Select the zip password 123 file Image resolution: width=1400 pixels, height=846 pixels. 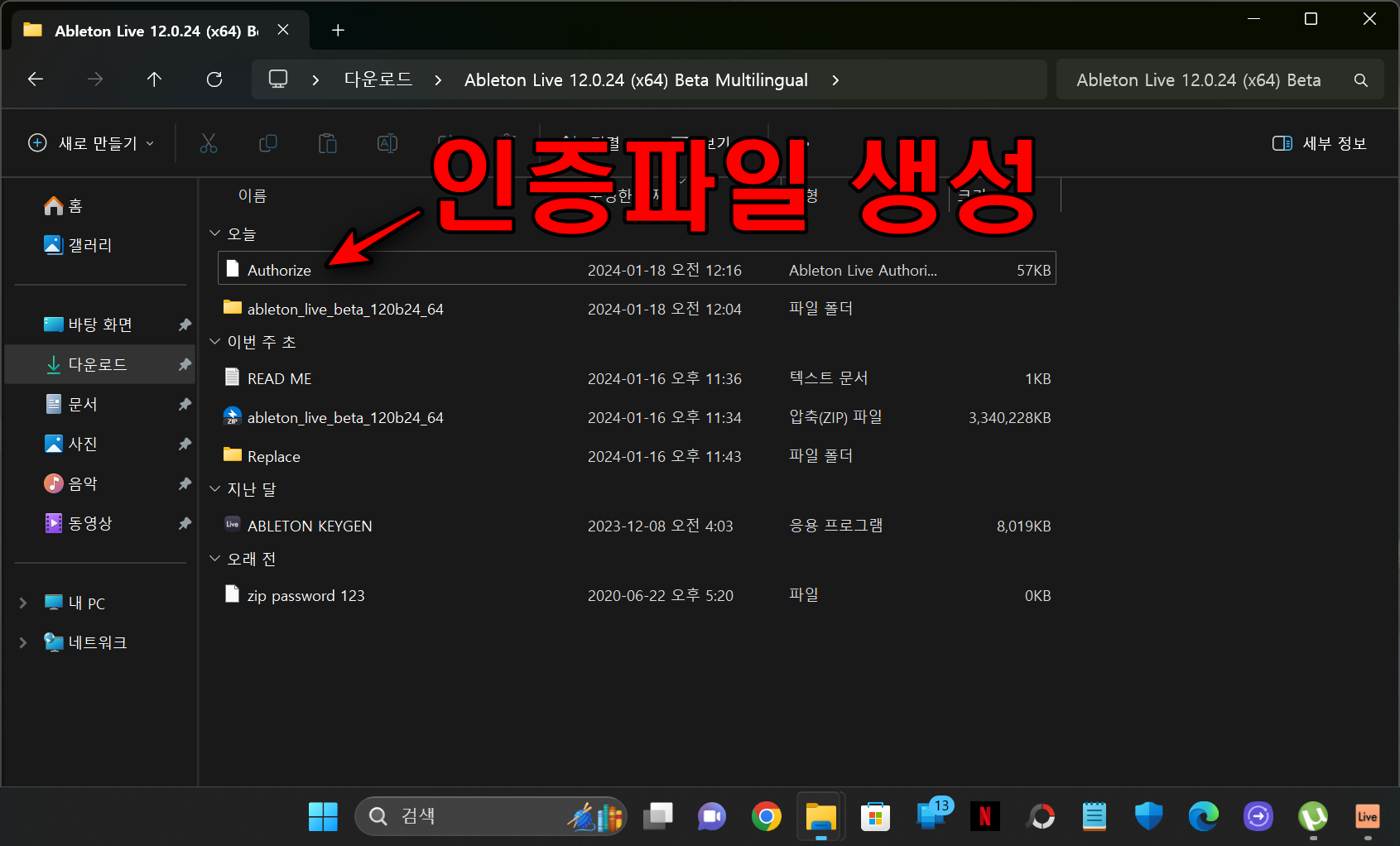[637, 595]
